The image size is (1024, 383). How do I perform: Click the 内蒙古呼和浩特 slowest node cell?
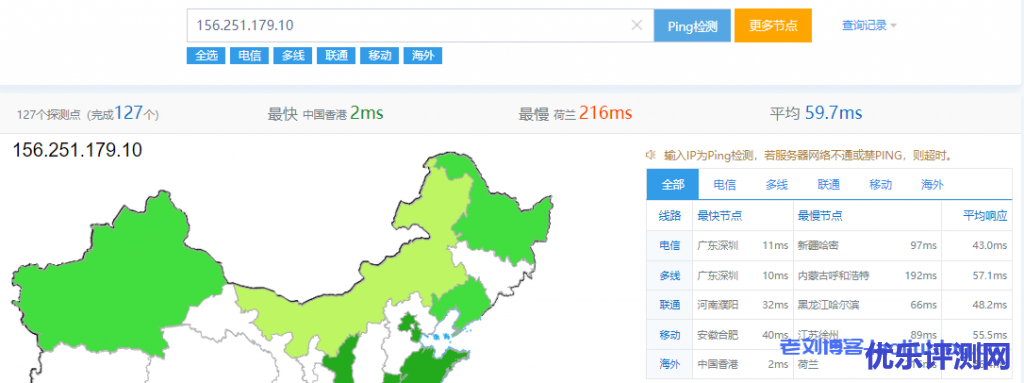coord(834,276)
